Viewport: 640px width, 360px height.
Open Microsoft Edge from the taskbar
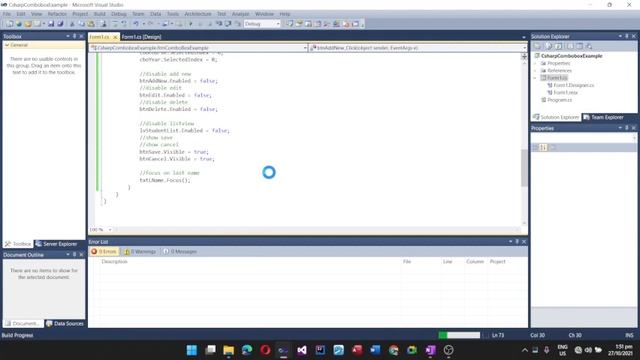point(247,350)
